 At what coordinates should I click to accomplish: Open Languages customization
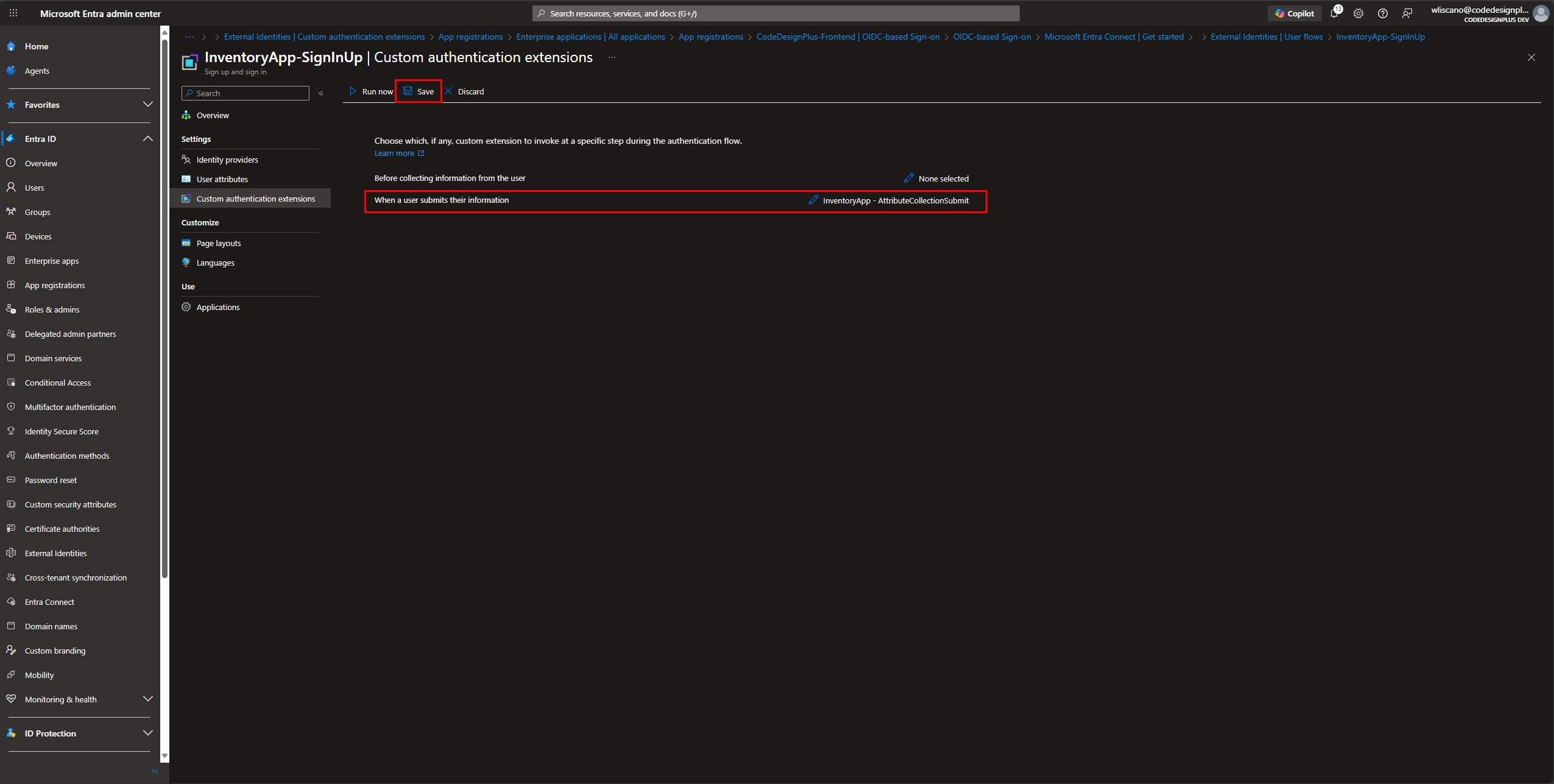tap(216, 263)
